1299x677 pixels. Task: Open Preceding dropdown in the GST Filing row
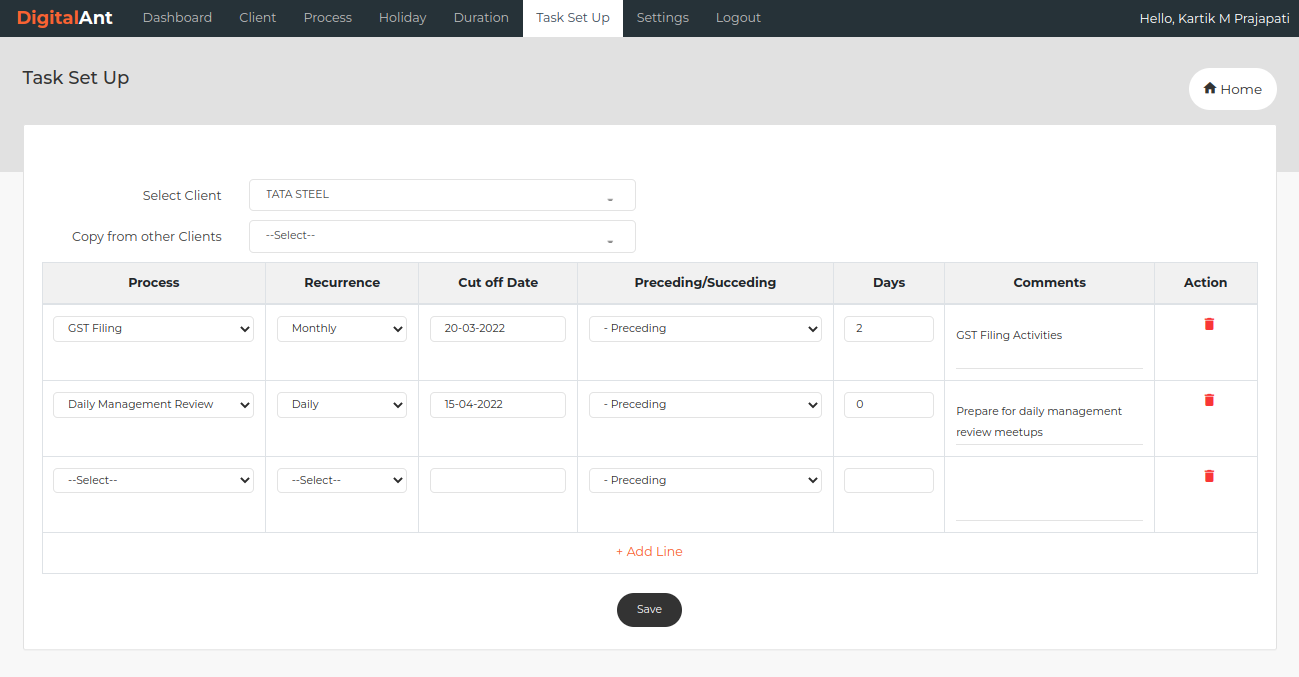point(705,329)
